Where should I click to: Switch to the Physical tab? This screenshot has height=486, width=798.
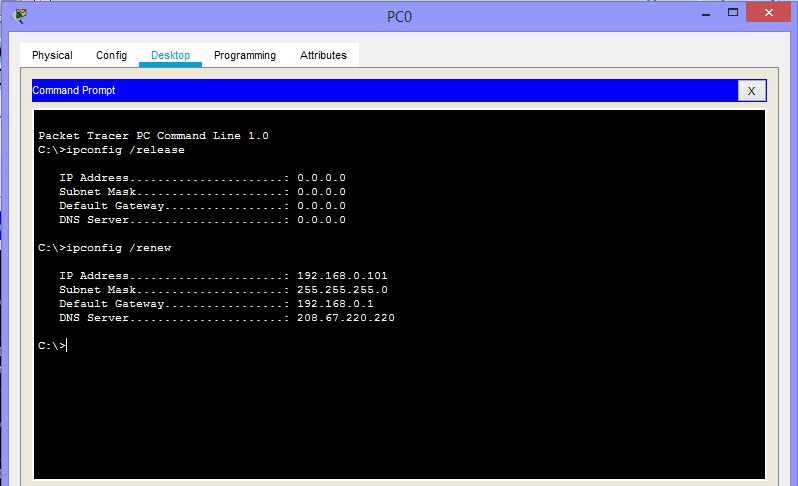[52, 56]
